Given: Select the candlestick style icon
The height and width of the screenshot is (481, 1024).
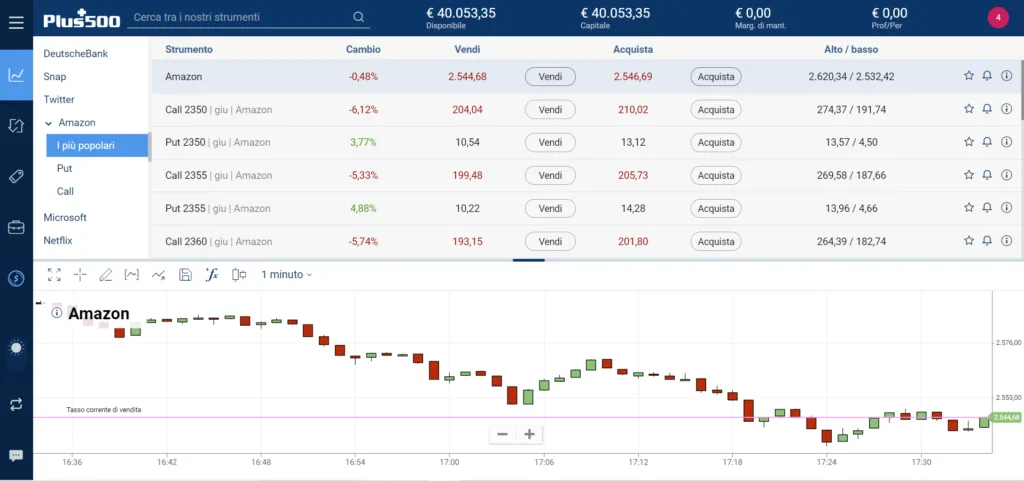Looking at the screenshot, I should 238,275.
